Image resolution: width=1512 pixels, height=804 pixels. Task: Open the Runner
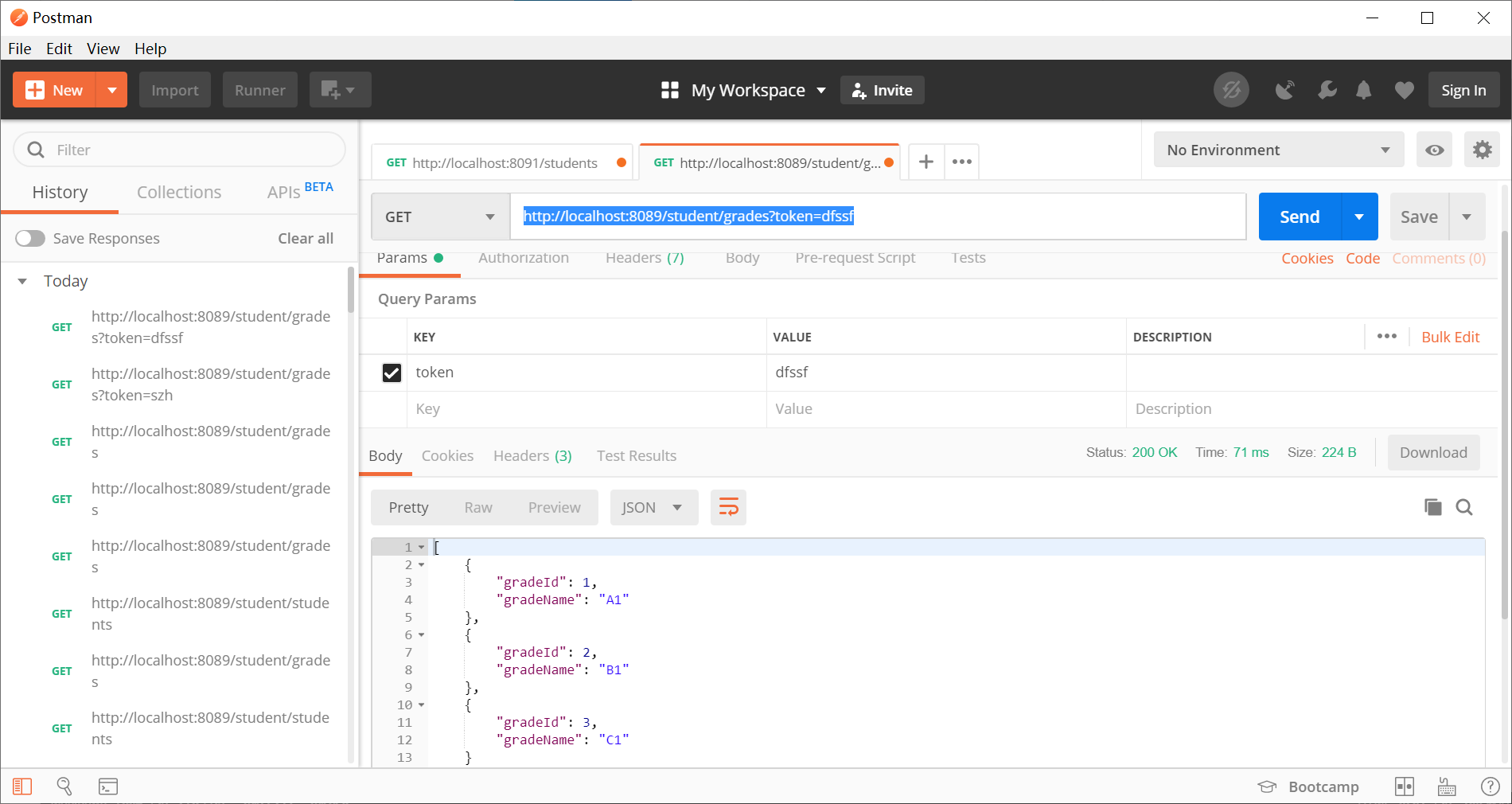(x=260, y=90)
